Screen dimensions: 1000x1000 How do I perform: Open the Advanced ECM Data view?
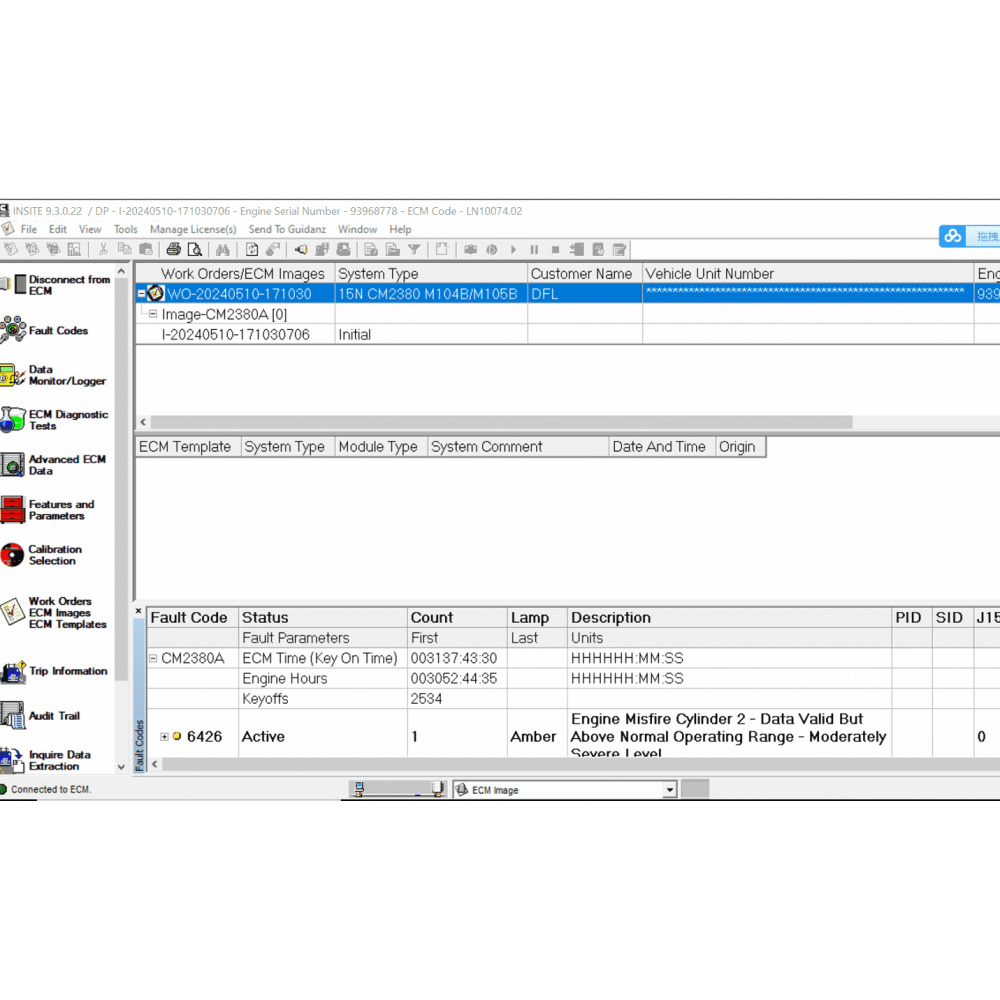click(x=22, y=463)
